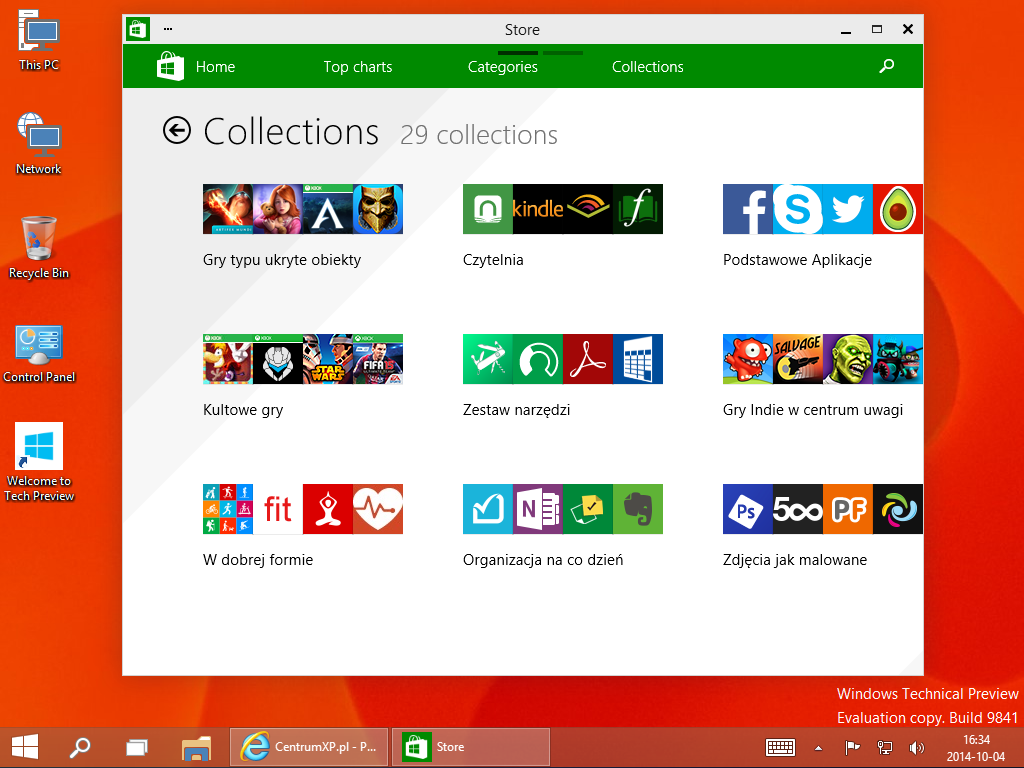Open the fit app tile
Image resolution: width=1024 pixels, height=768 pixels.
coord(278,509)
